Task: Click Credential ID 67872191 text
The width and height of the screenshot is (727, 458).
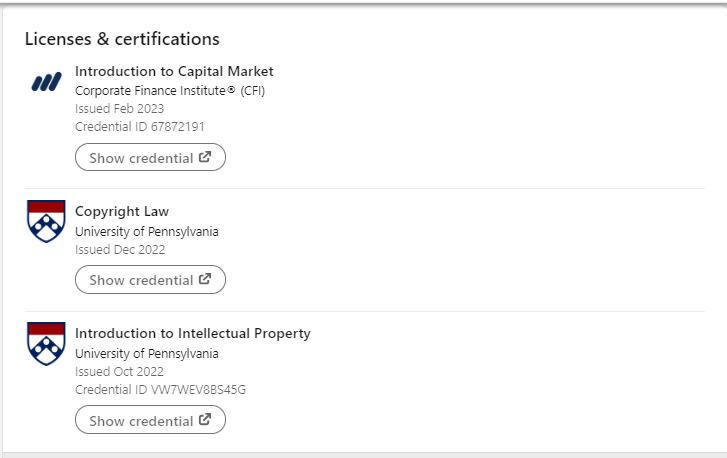Action: [x=140, y=127]
